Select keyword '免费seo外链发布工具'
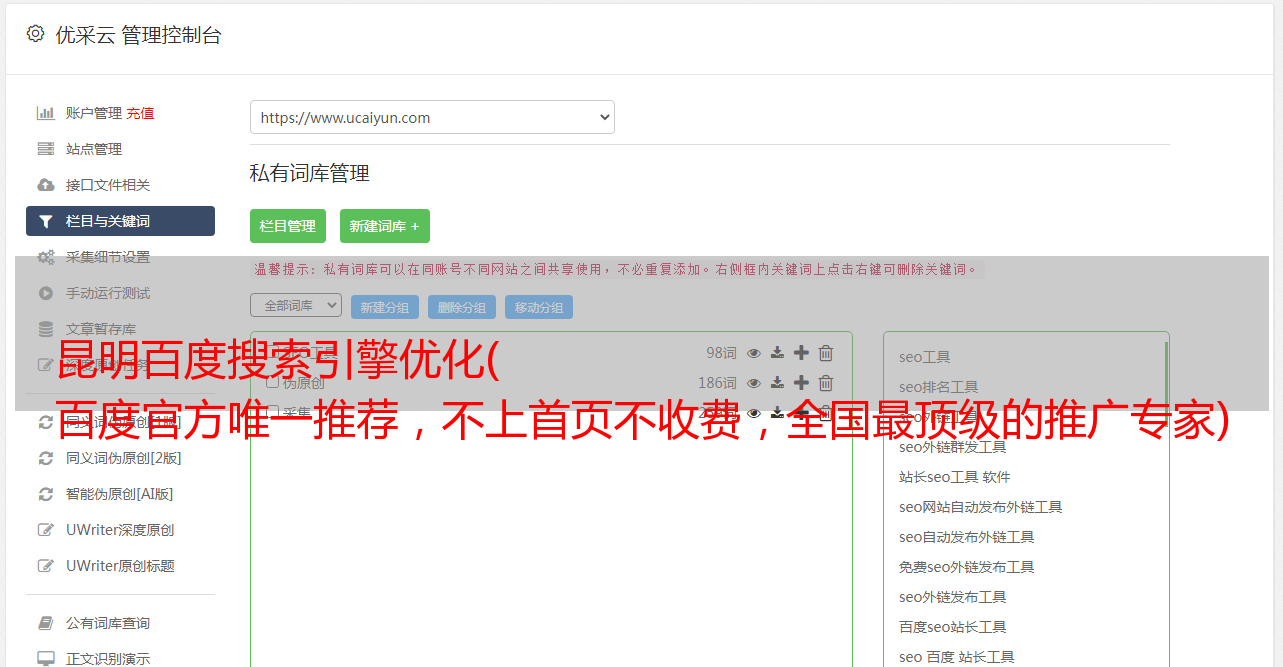This screenshot has width=1283, height=667. [966, 567]
